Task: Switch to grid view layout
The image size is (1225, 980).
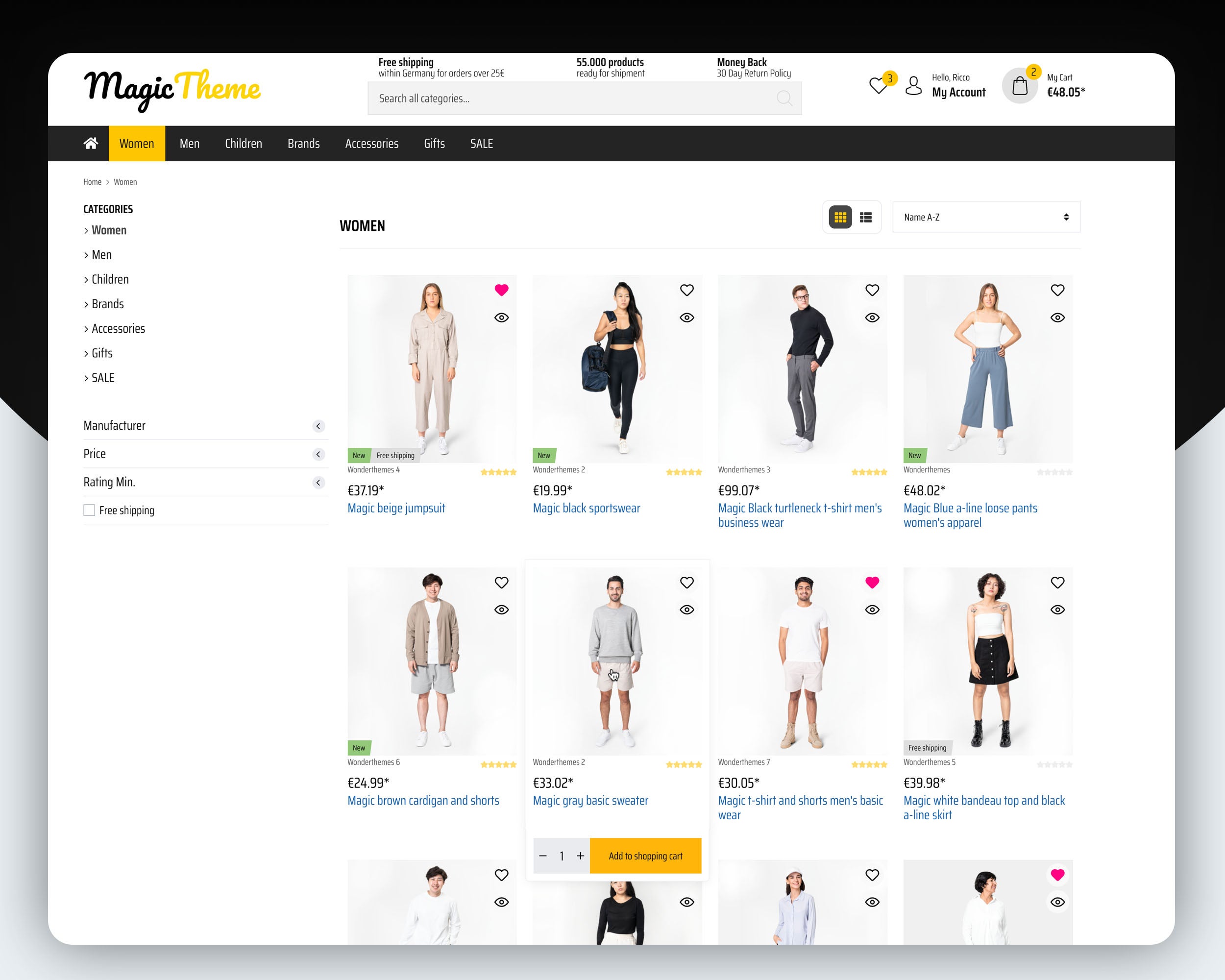Action: (840, 217)
